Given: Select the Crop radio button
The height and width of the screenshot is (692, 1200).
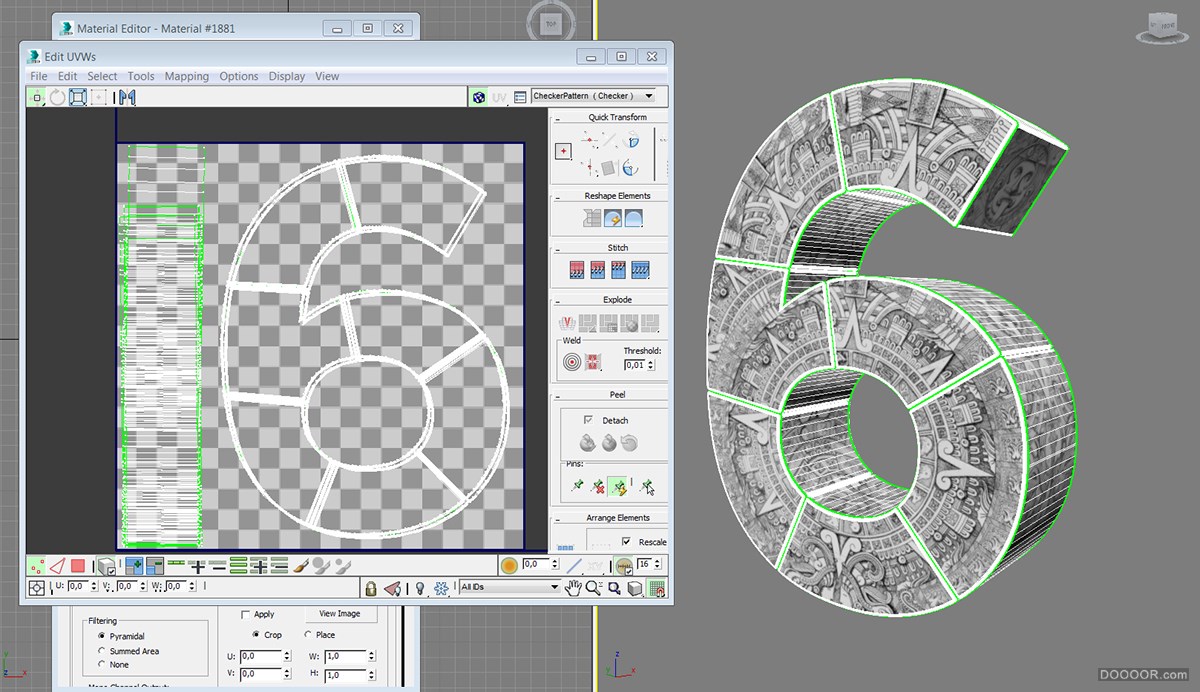Looking at the screenshot, I should [x=256, y=635].
